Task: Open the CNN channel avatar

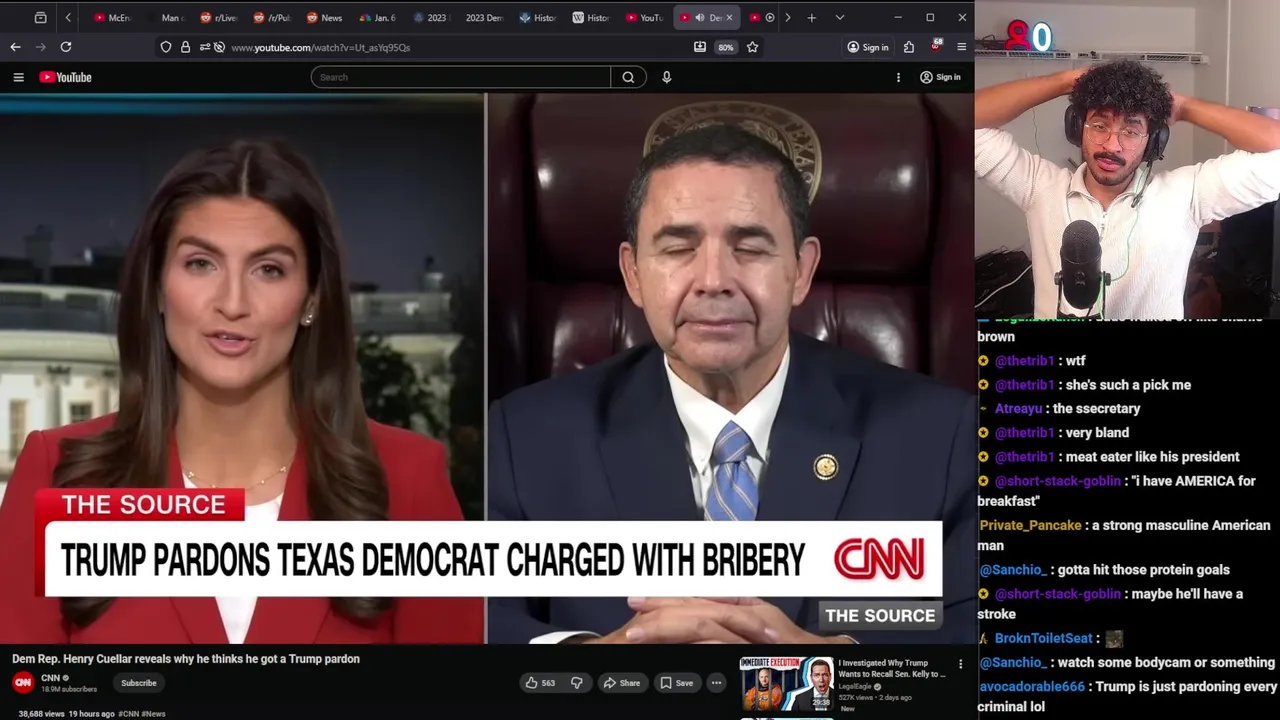Action: [22, 683]
